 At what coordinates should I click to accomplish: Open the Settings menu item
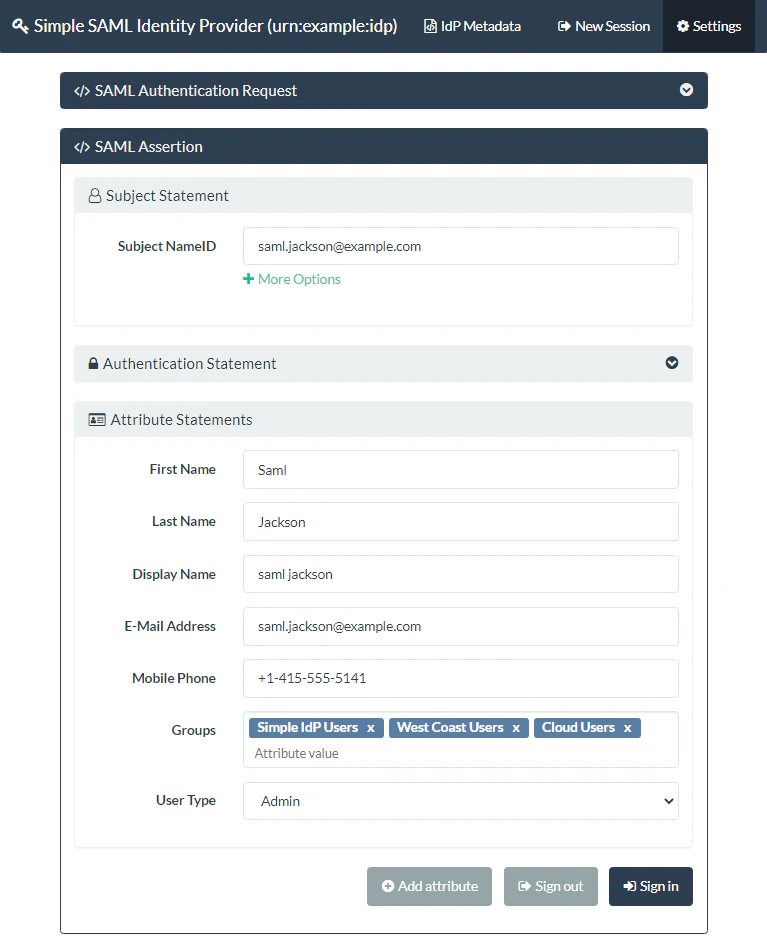click(709, 26)
